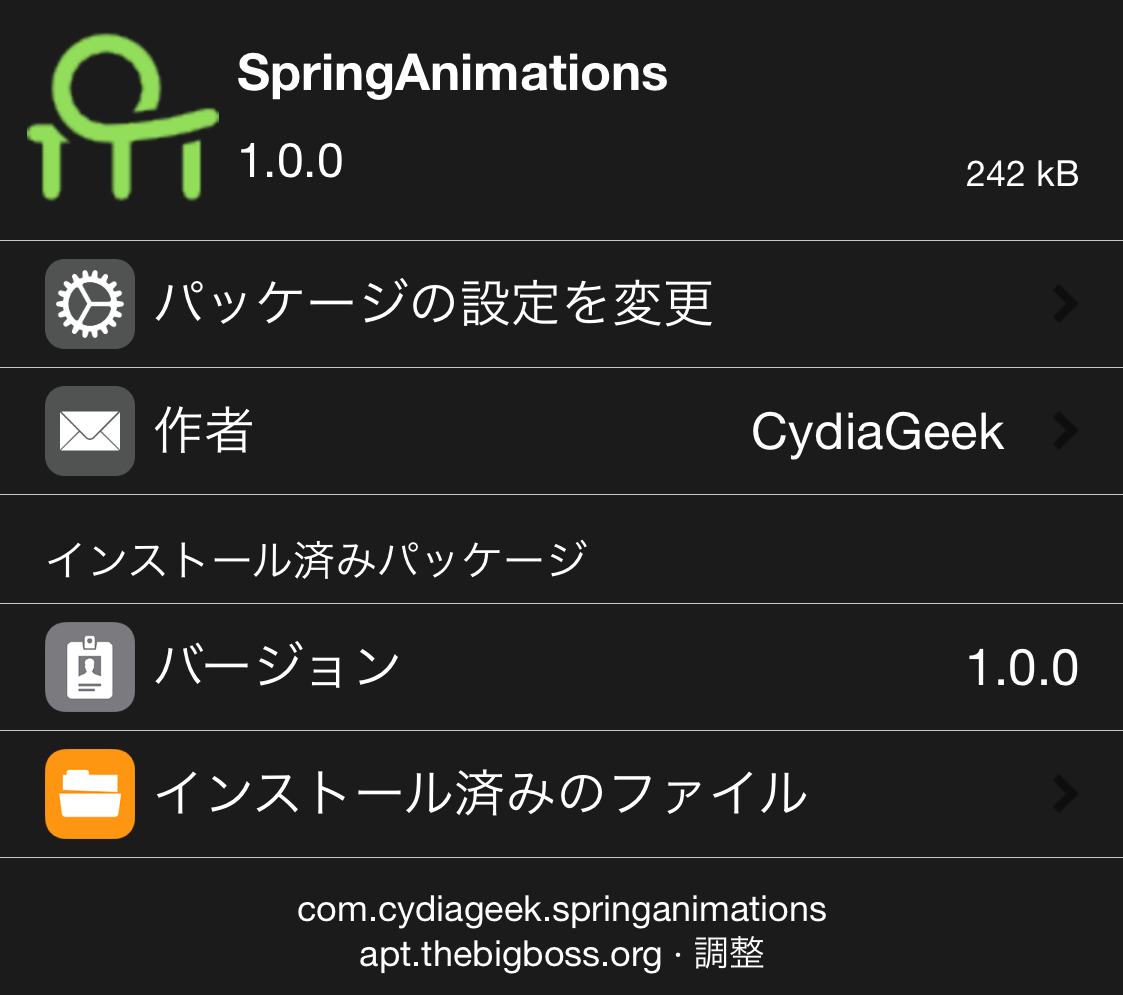Expand chevron on パッケージの設定を変更 row
The width and height of the screenshot is (1123, 995).
[x=1066, y=304]
